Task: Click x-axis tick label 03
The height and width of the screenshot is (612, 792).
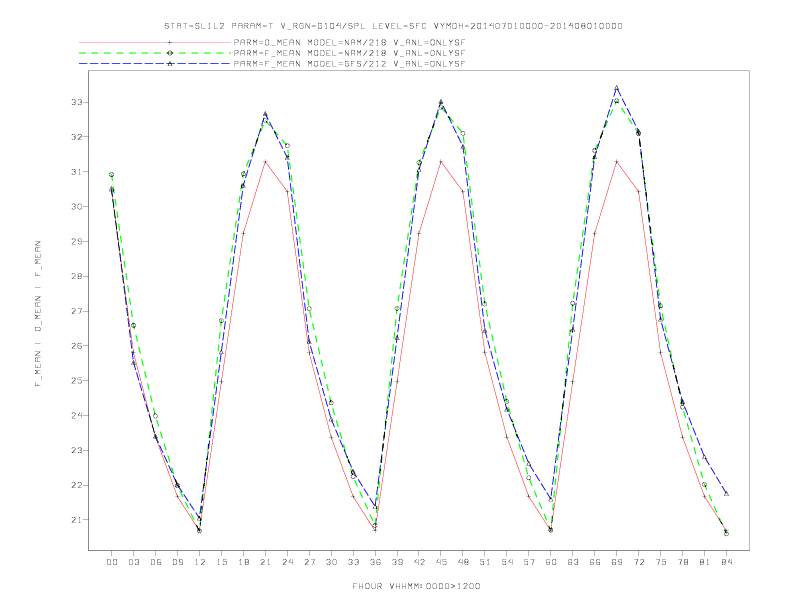Action: click(133, 562)
